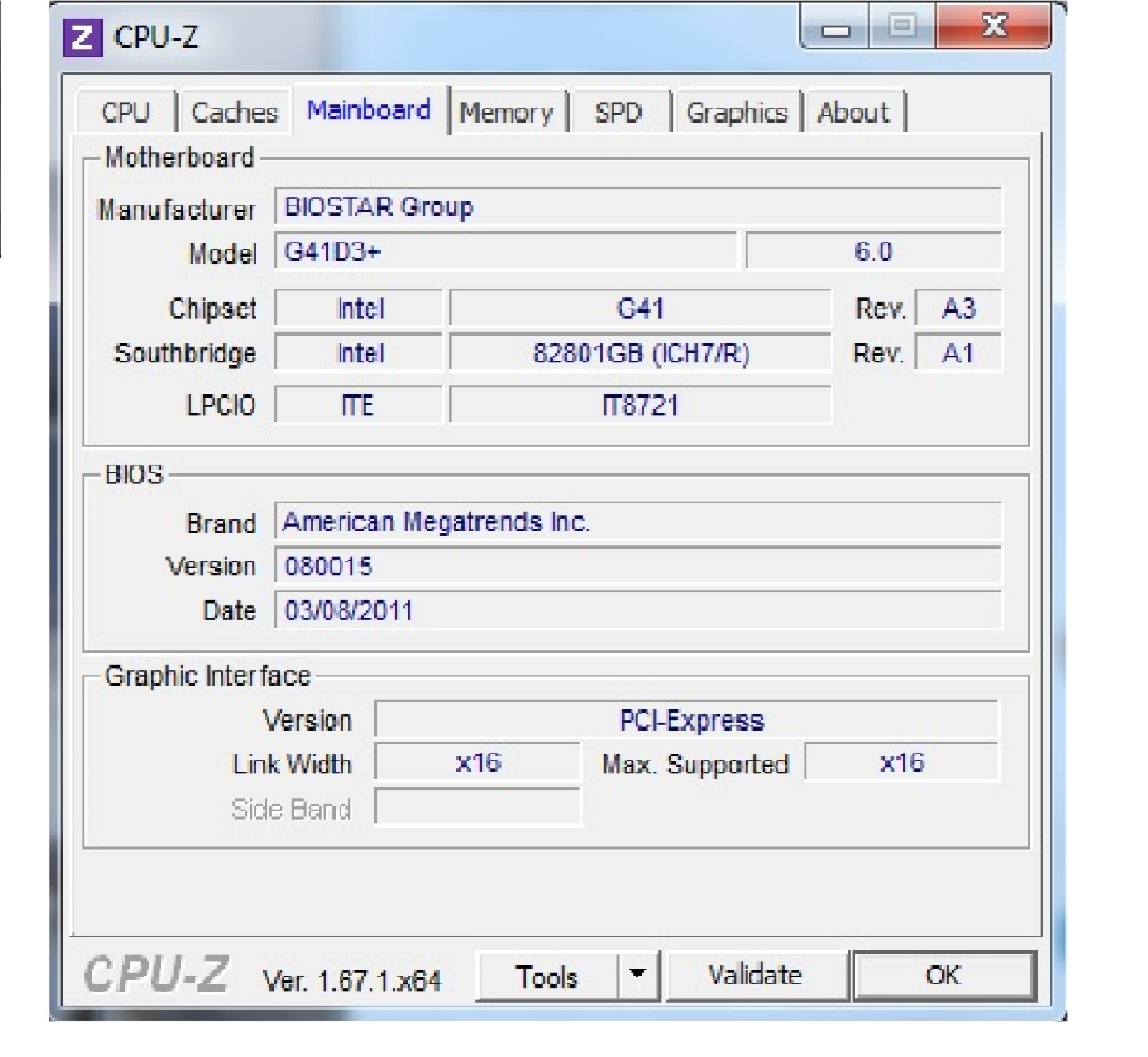
Task: Click the BIOS version 080015 field
Action: (638, 566)
